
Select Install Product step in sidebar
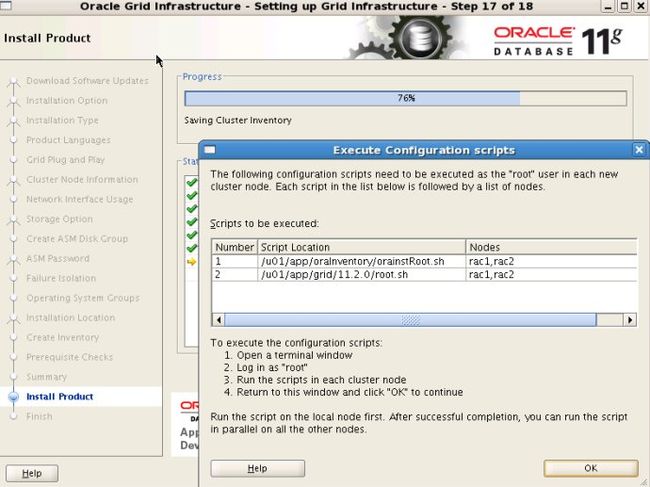[x=60, y=397]
